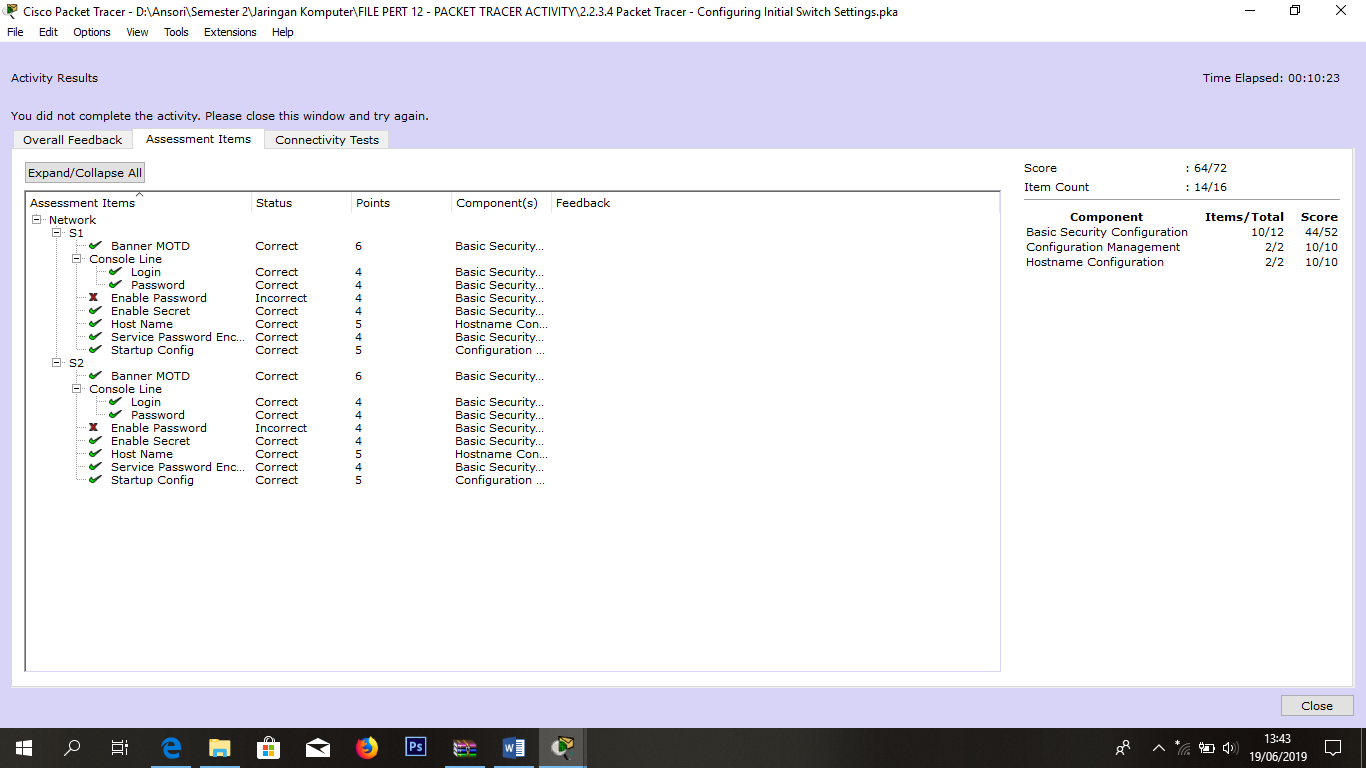
Task: Select the Password item under S2 Console Line
Action: [158, 415]
